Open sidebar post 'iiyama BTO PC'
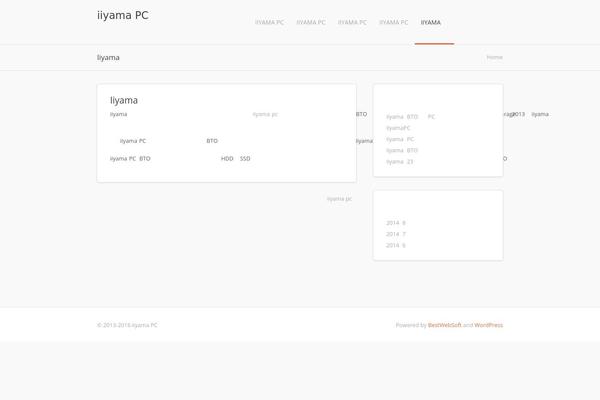 tap(410, 117)
